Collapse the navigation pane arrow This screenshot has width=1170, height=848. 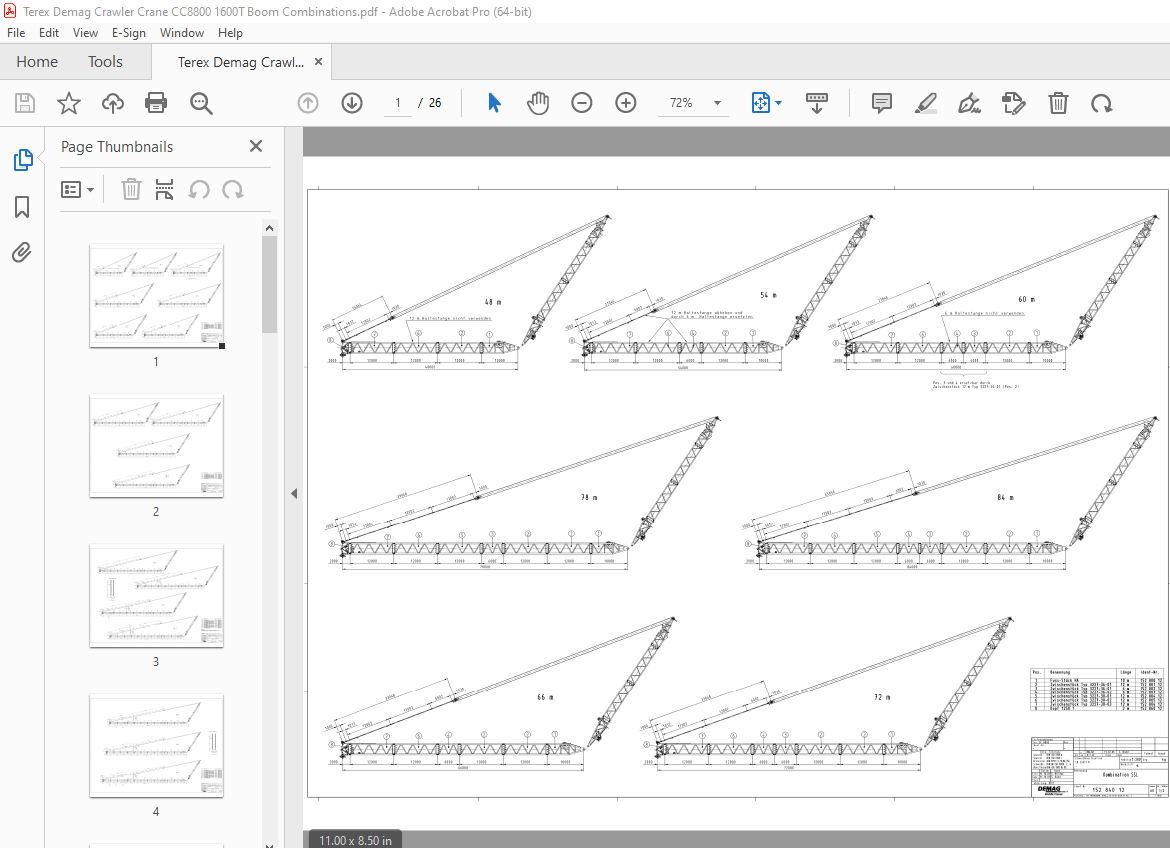click(294, 493)
